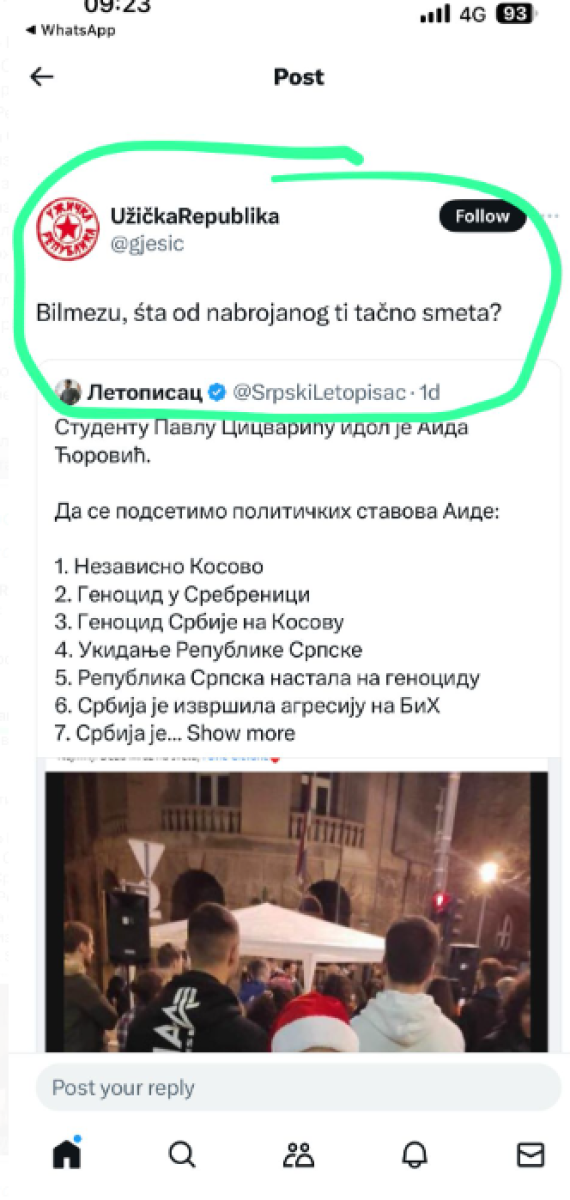Screen dimensions: 570x1200
Task: Return to WhatsApp via back link
Action: pyautogui.click(x=72, y=30)
